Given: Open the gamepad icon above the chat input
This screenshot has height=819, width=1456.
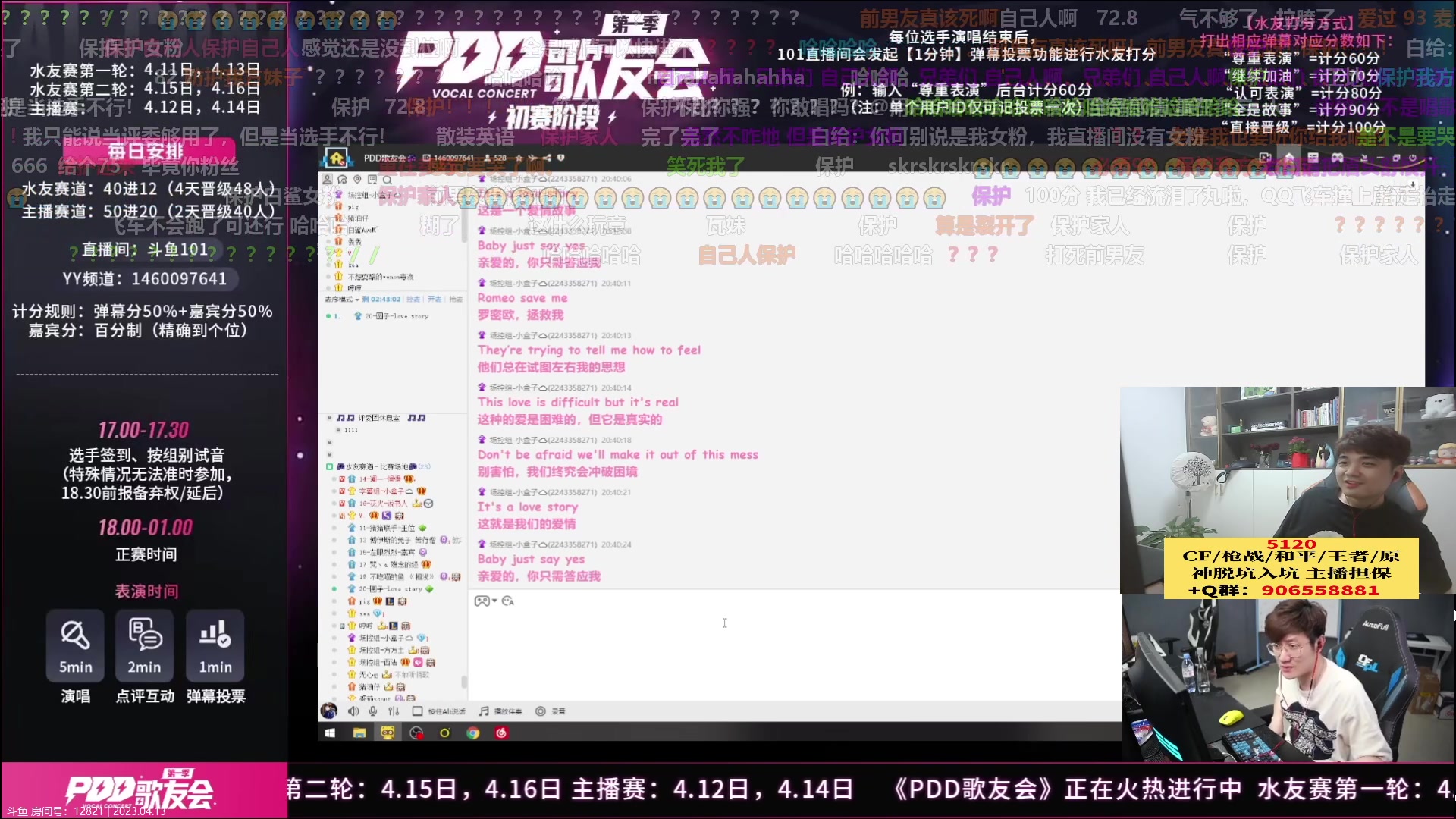Looking at the screenshot, I should [482, 601].
